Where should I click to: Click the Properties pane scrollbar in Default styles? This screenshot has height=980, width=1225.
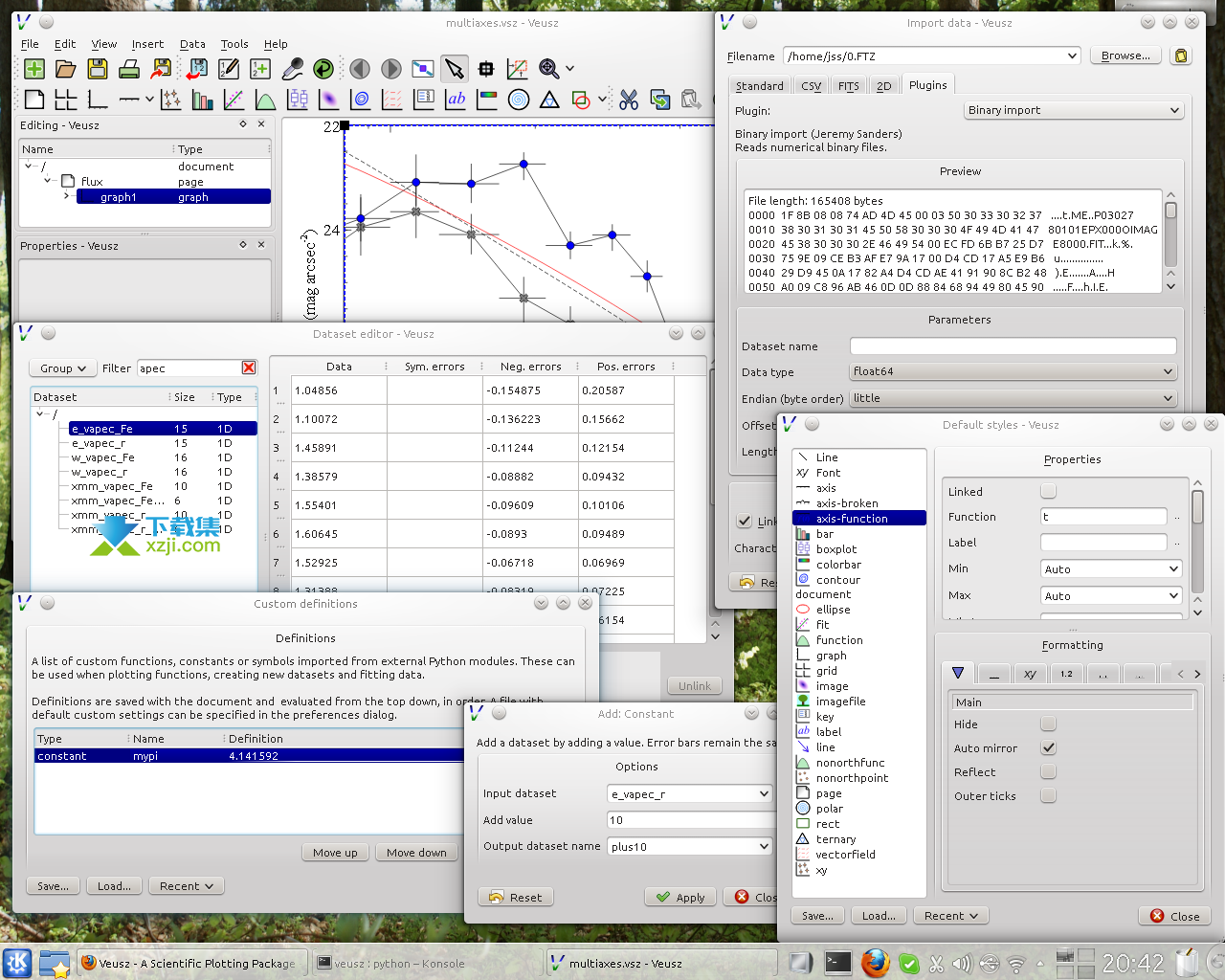(x=1197, y=547)
